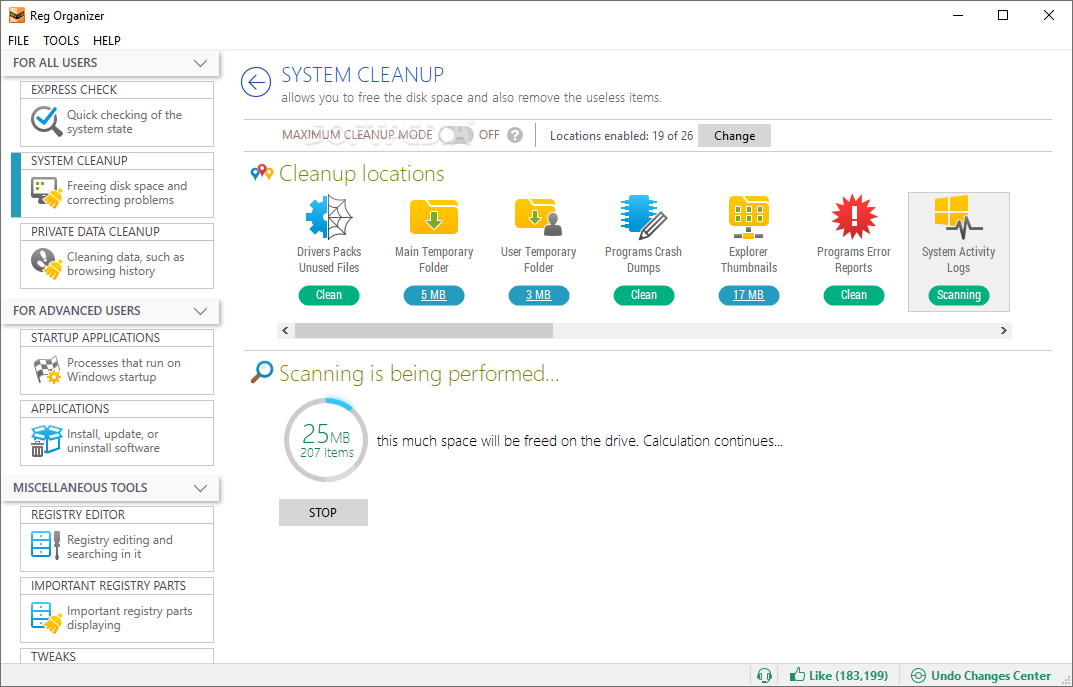The height and width of the screenshot is (687, 1073).
Task: Click the 17 MB Explorer Thumbnails link
Action: pyautogui.click(x=749, y=295)
